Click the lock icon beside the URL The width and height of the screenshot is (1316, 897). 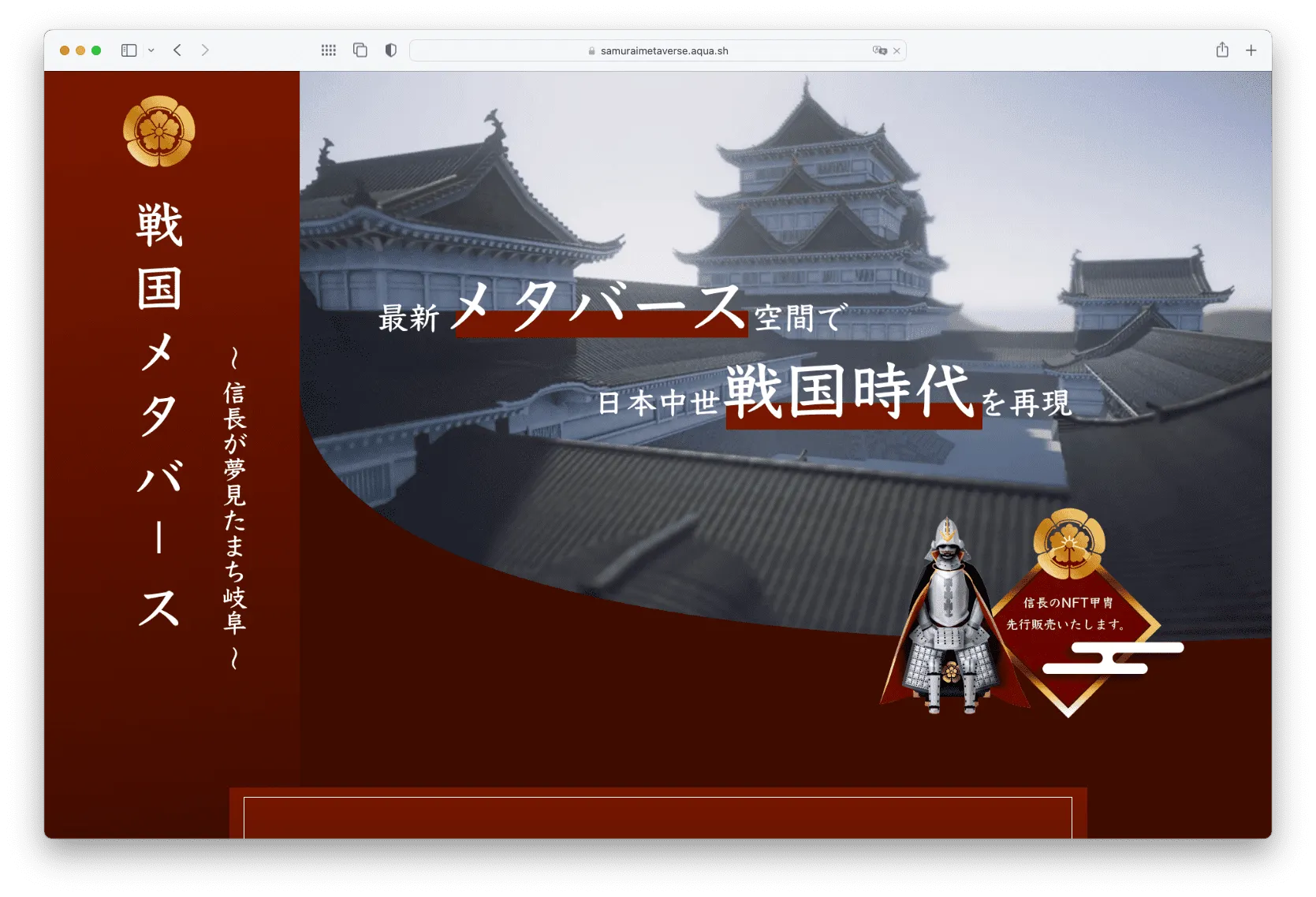(x=591, y=50)
